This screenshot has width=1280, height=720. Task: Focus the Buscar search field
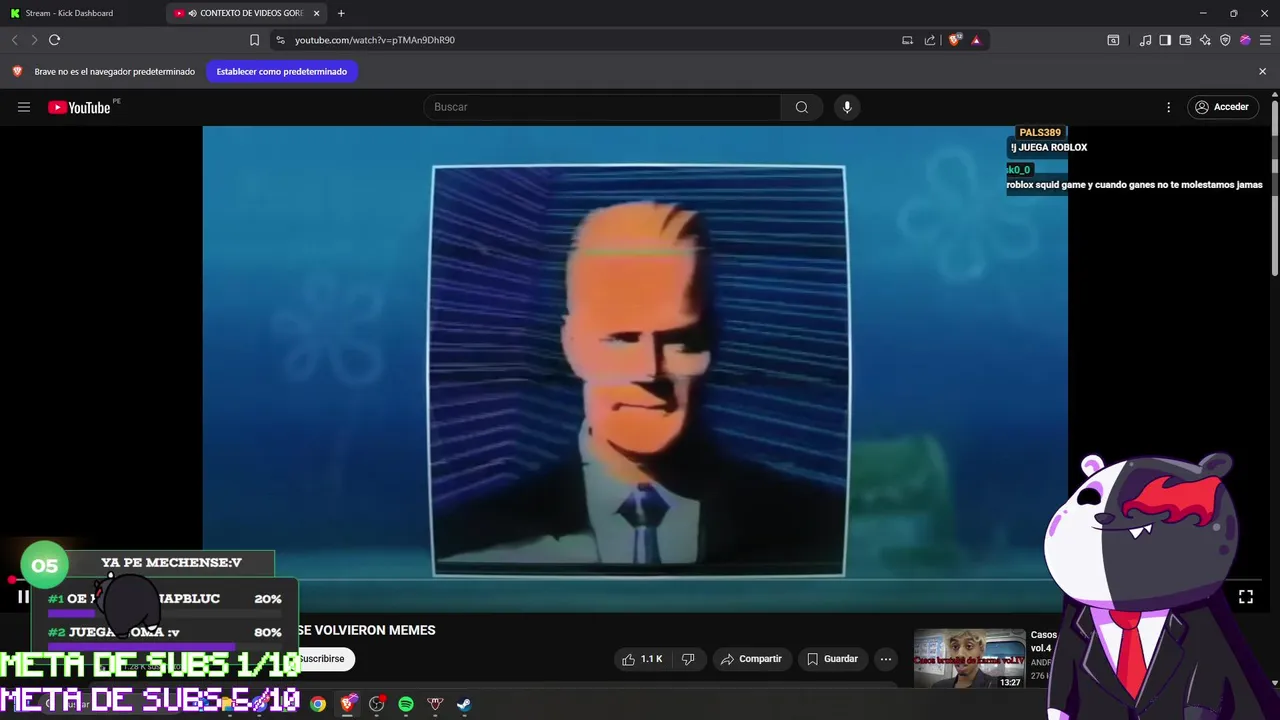coord(603,107)
